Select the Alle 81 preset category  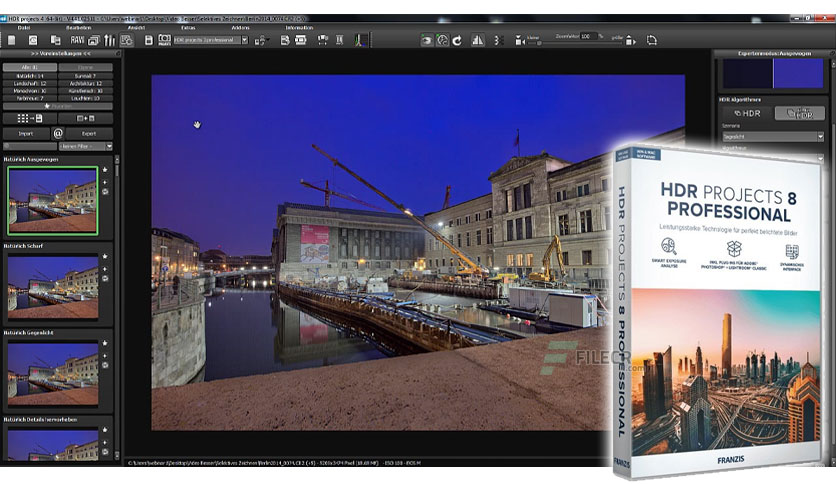(x=30, y=68)
